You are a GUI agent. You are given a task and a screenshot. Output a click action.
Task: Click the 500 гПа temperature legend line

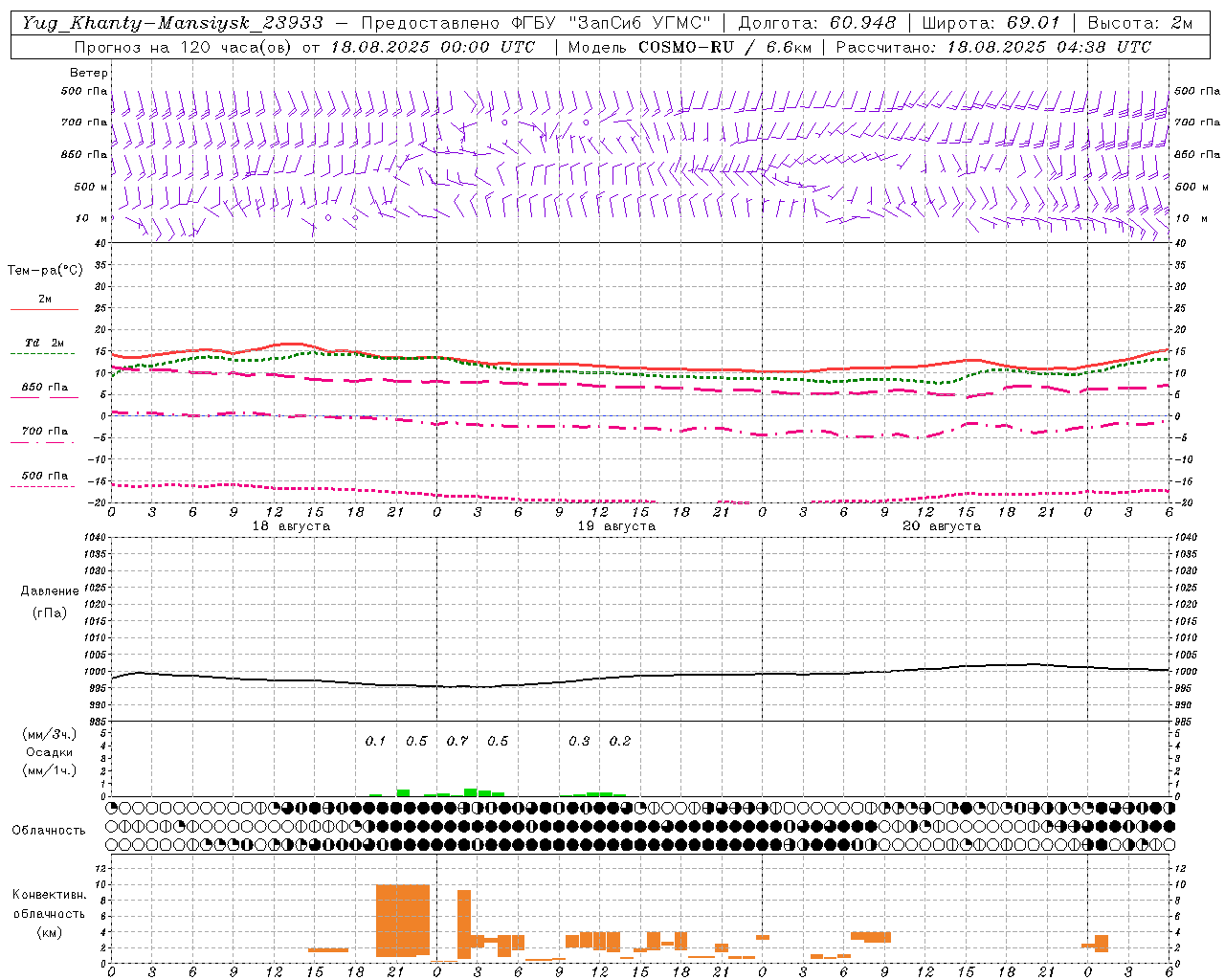point(42,486)
